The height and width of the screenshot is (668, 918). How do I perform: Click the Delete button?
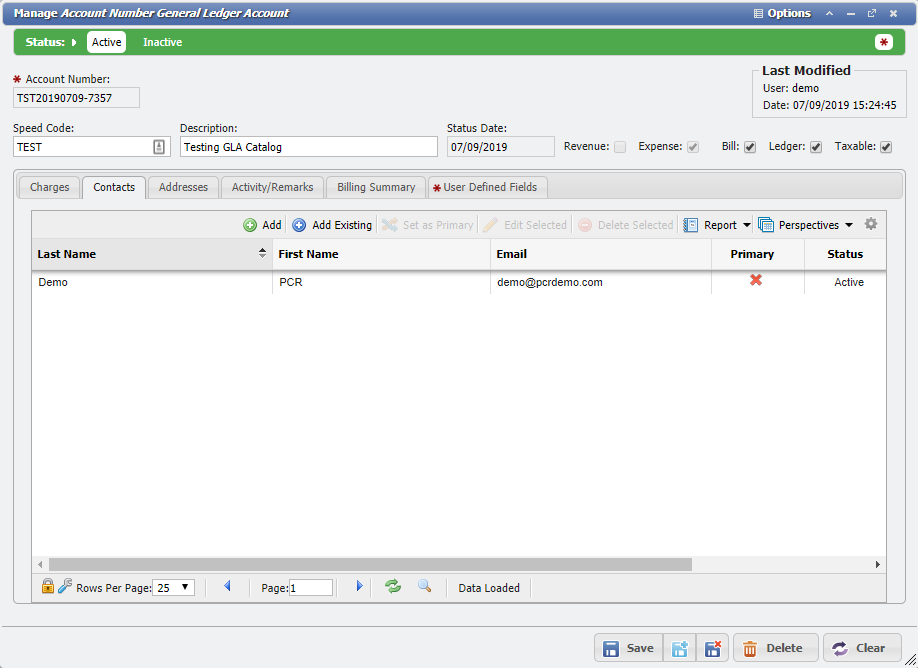point(775,647)
